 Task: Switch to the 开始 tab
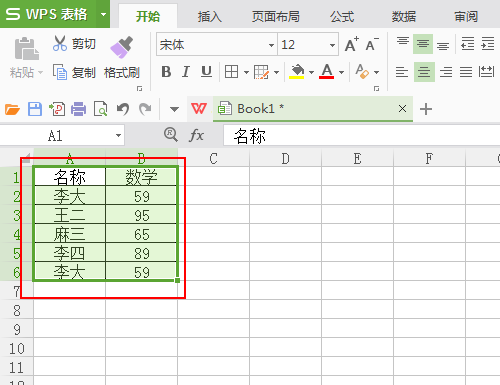tap(148, 16)
